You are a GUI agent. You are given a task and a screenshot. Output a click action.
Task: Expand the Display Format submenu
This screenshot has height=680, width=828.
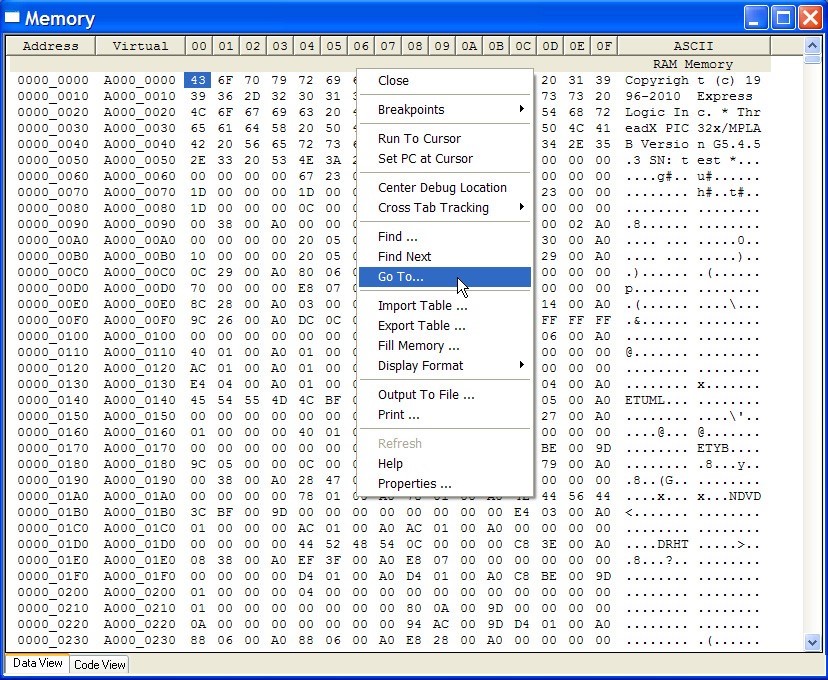[418, 365]
